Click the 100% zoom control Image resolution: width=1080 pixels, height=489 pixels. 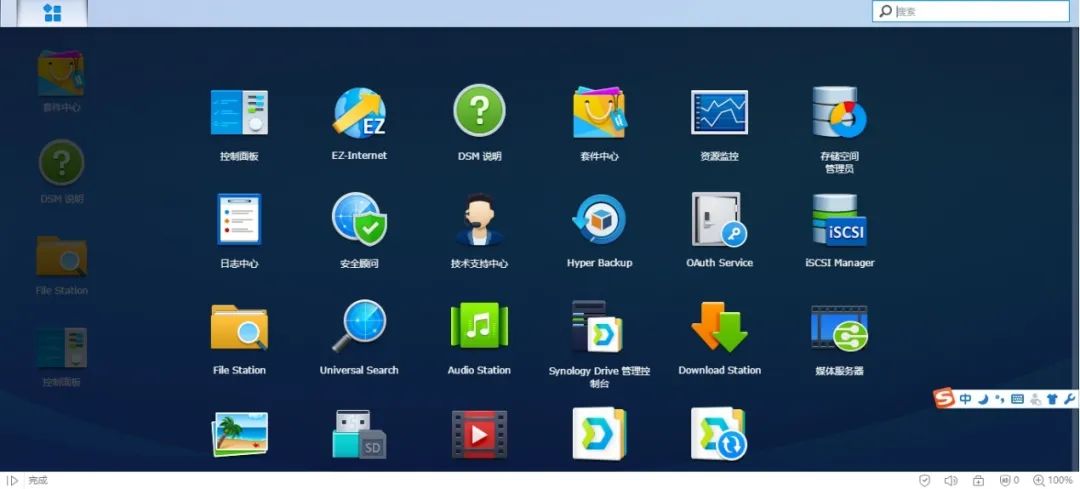(x=1052, y=480)
